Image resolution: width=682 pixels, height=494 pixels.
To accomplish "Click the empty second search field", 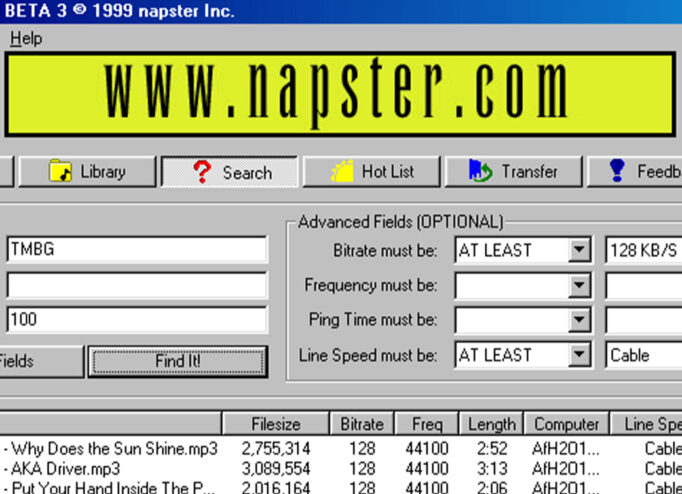I will pos(137,285).
